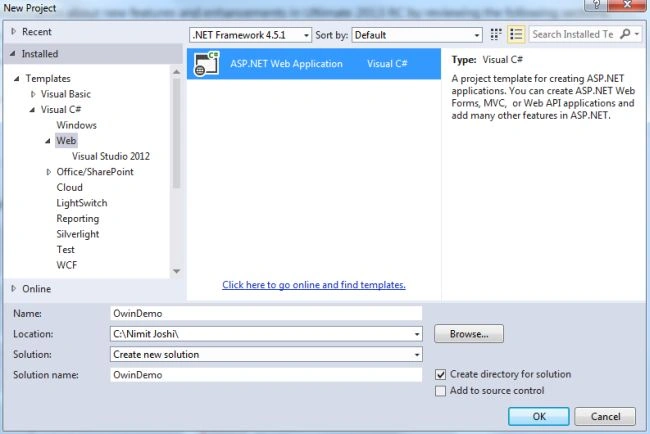Select the Visual Basic tree label

click(x=65, y=94)
